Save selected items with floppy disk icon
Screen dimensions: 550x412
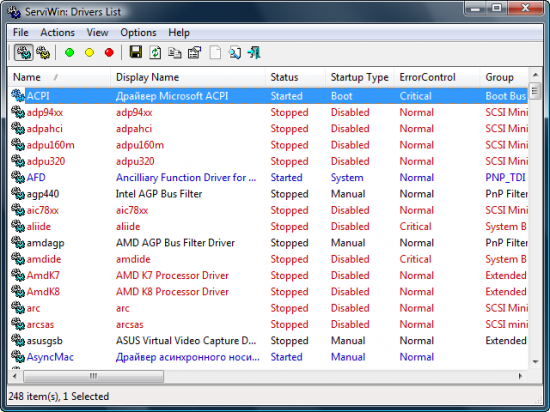coord(135,53)
